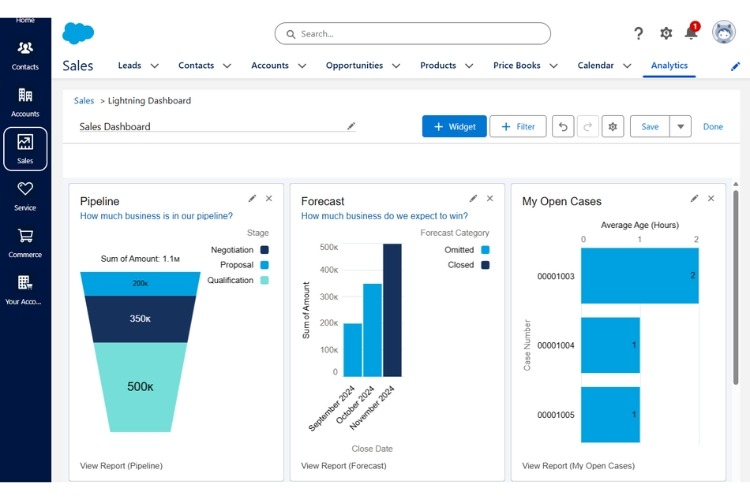The image size is (750, 500).
Task: Edit the Pipeline widget with pencil icon
Action: coord(252,199)
